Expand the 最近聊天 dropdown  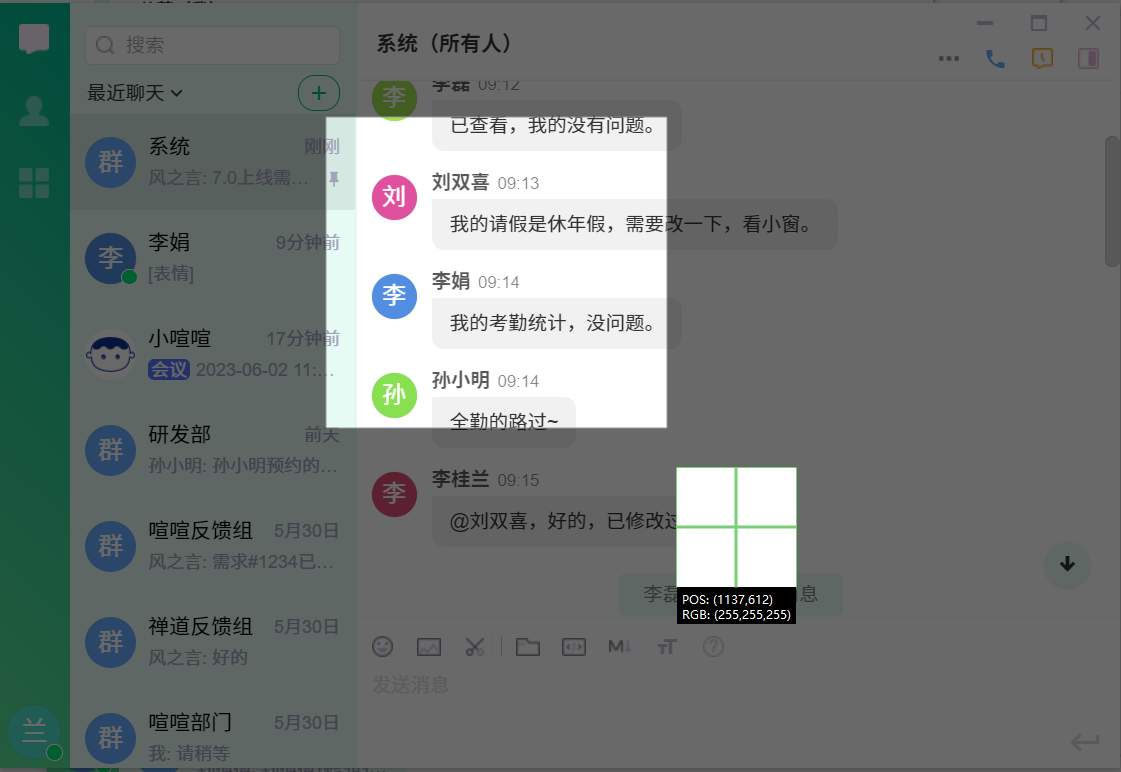(x=135, y=93)
